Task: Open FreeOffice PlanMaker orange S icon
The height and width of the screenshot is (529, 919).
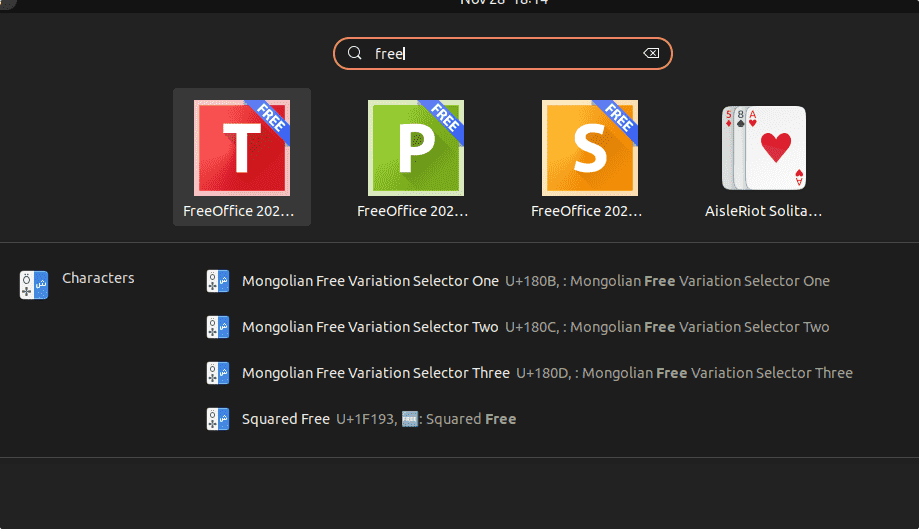Action: click(x=590, y=148)
